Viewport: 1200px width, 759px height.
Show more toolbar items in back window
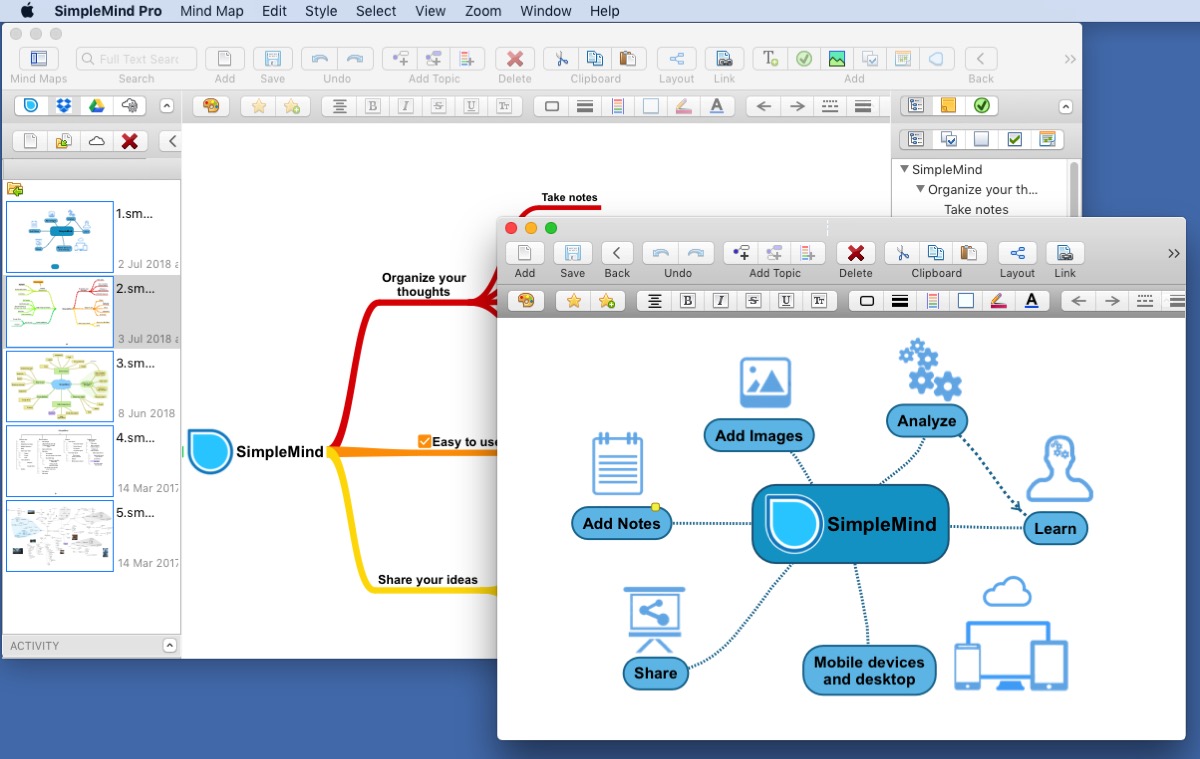pos(1070,59)
